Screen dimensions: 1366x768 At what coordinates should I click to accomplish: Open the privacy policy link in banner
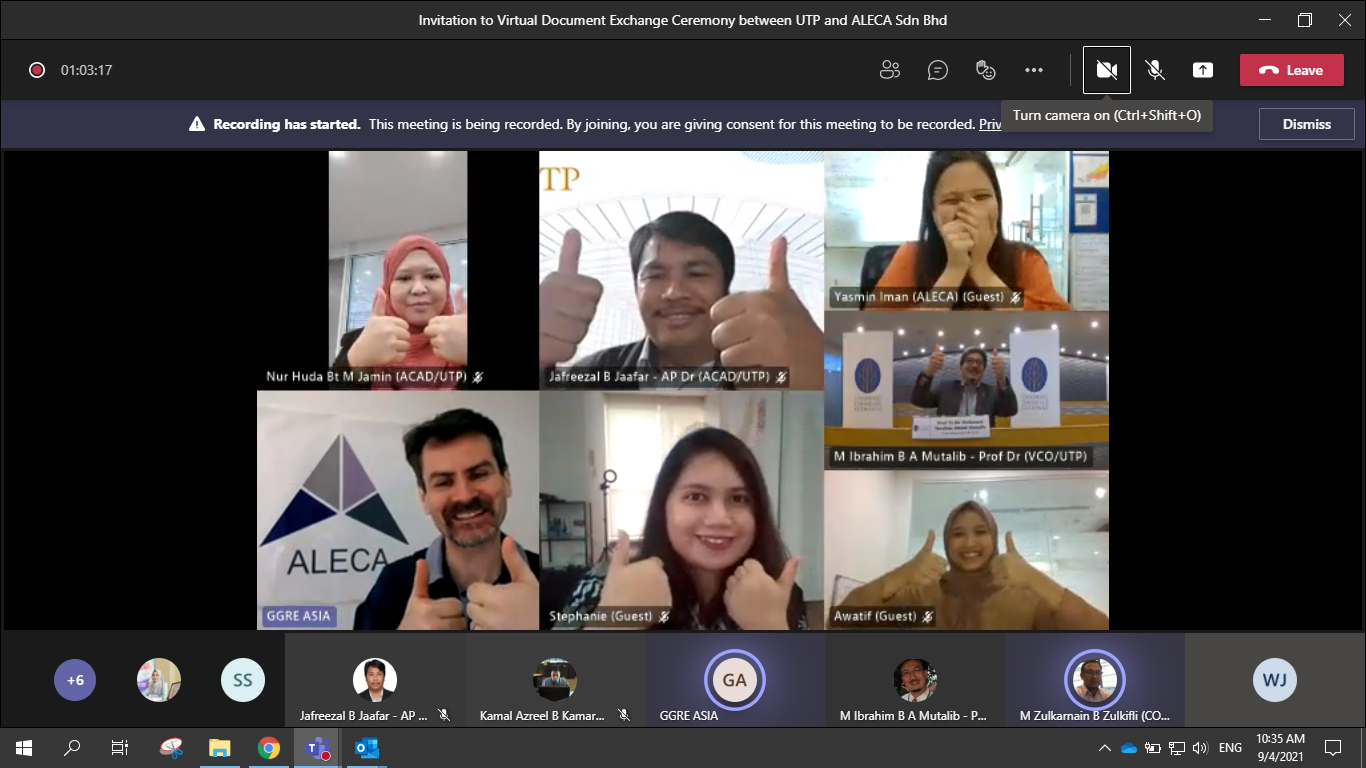pyautogui.click(x=990, y=124)
